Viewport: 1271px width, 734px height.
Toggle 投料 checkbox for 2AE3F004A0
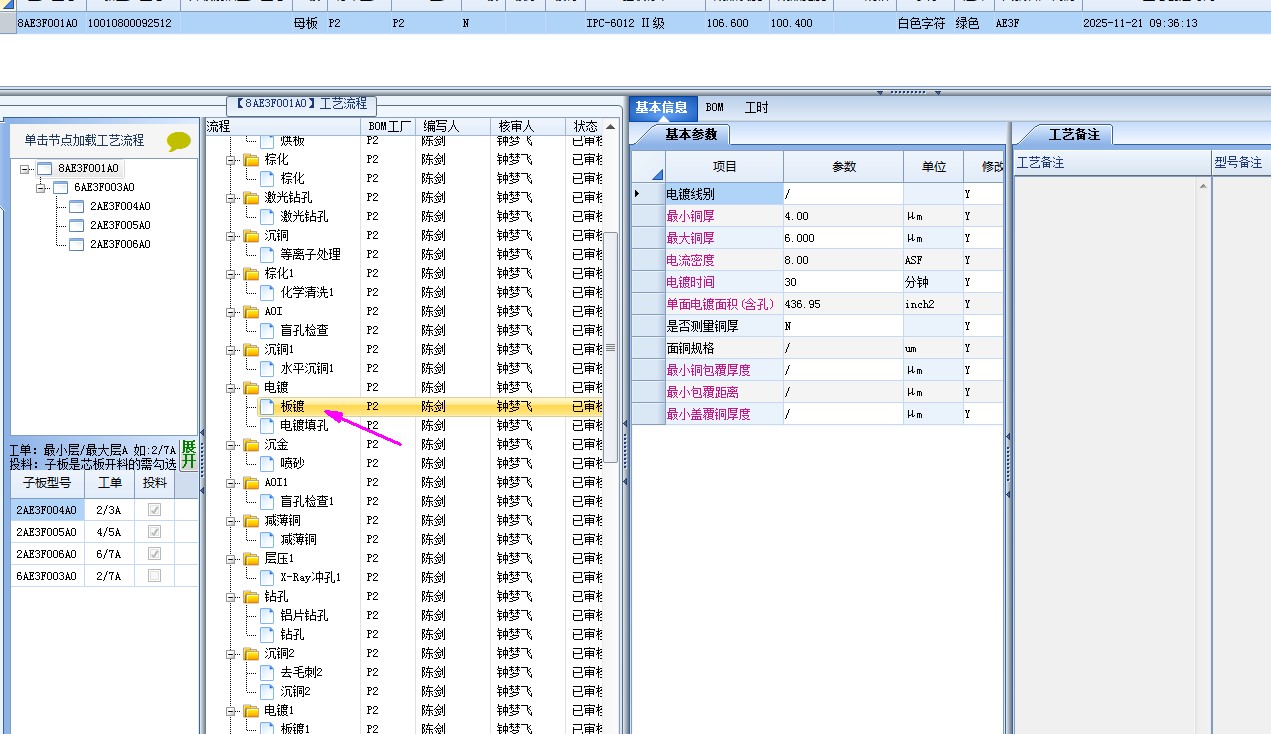tap(154, 510)
